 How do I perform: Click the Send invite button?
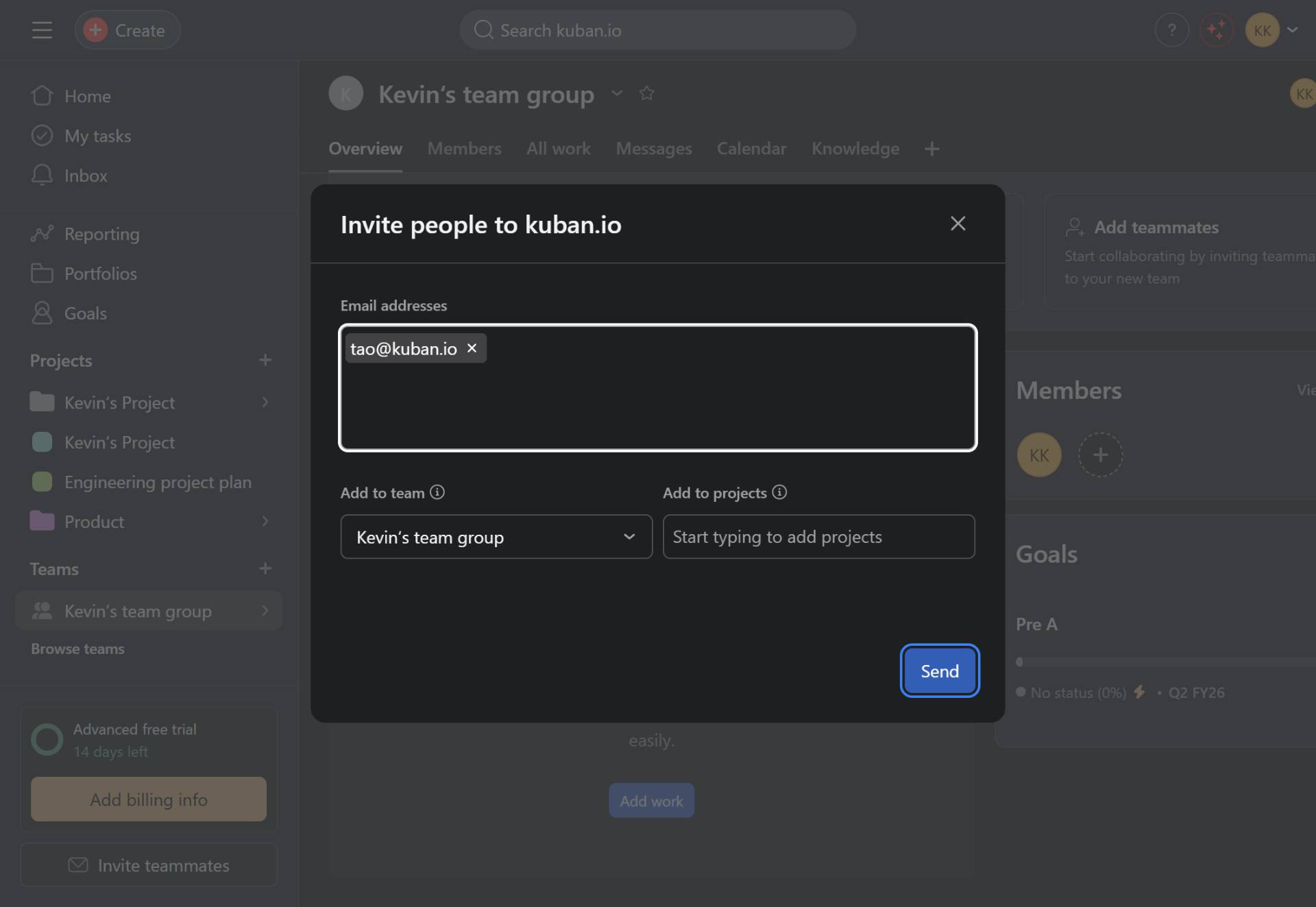click(939, 671)
